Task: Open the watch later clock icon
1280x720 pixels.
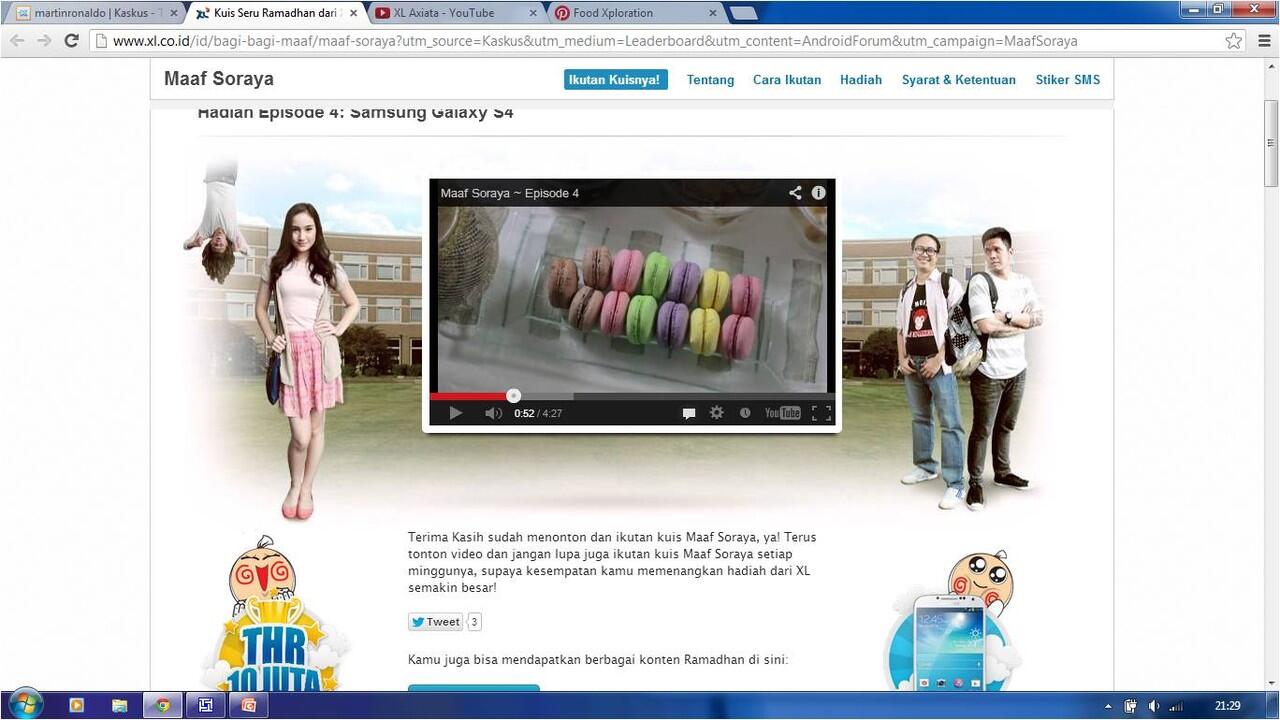Action: point(745,412)
